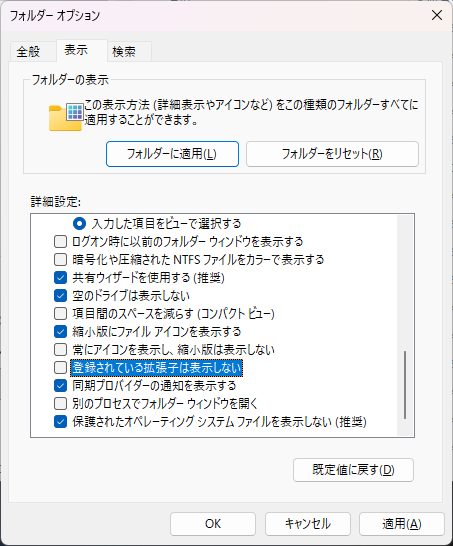Check 常にアイコンを表示し、縮小版は表示しない

click(x=60, y=350)
